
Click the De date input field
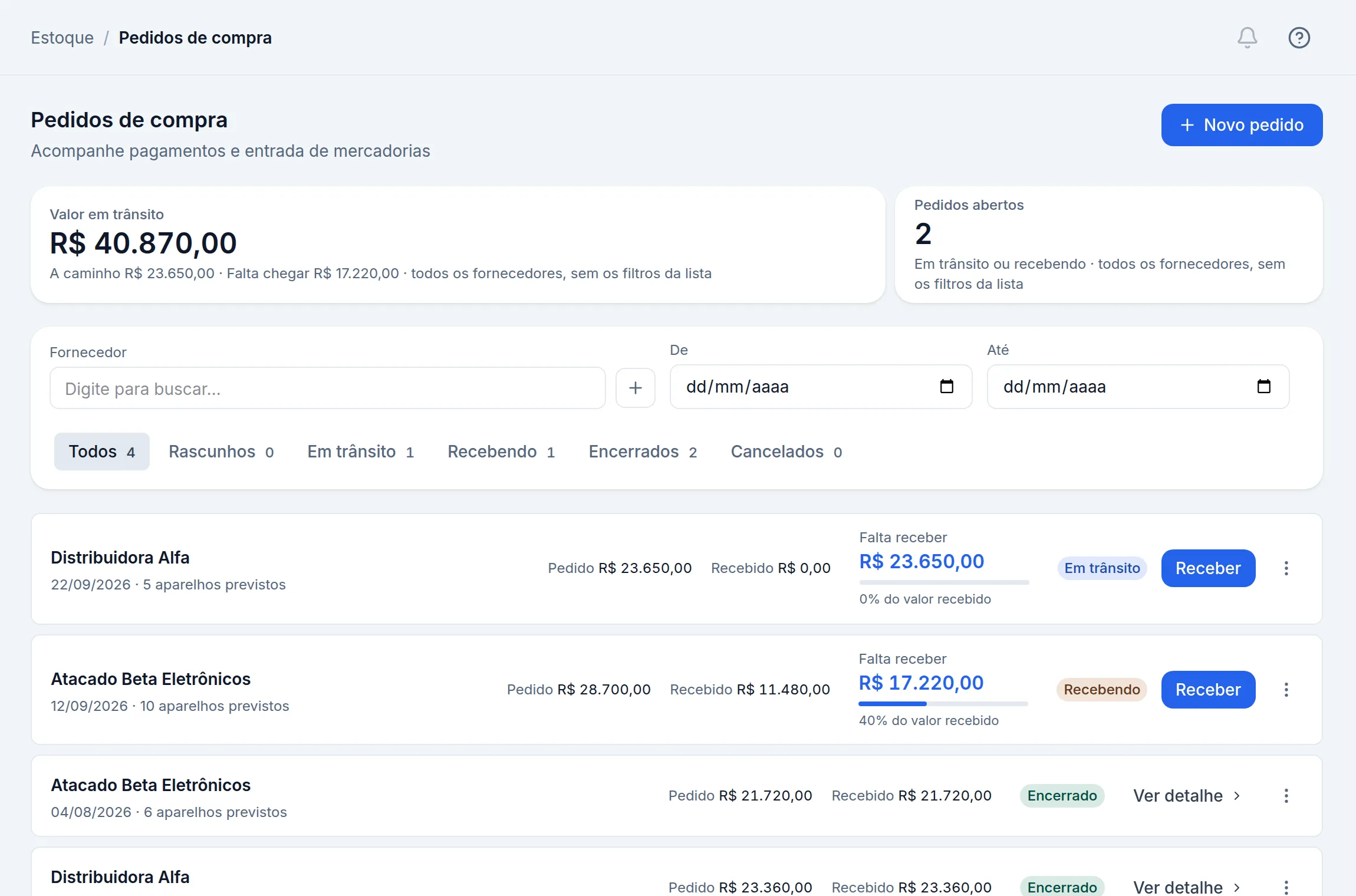[x=821, y=387]
